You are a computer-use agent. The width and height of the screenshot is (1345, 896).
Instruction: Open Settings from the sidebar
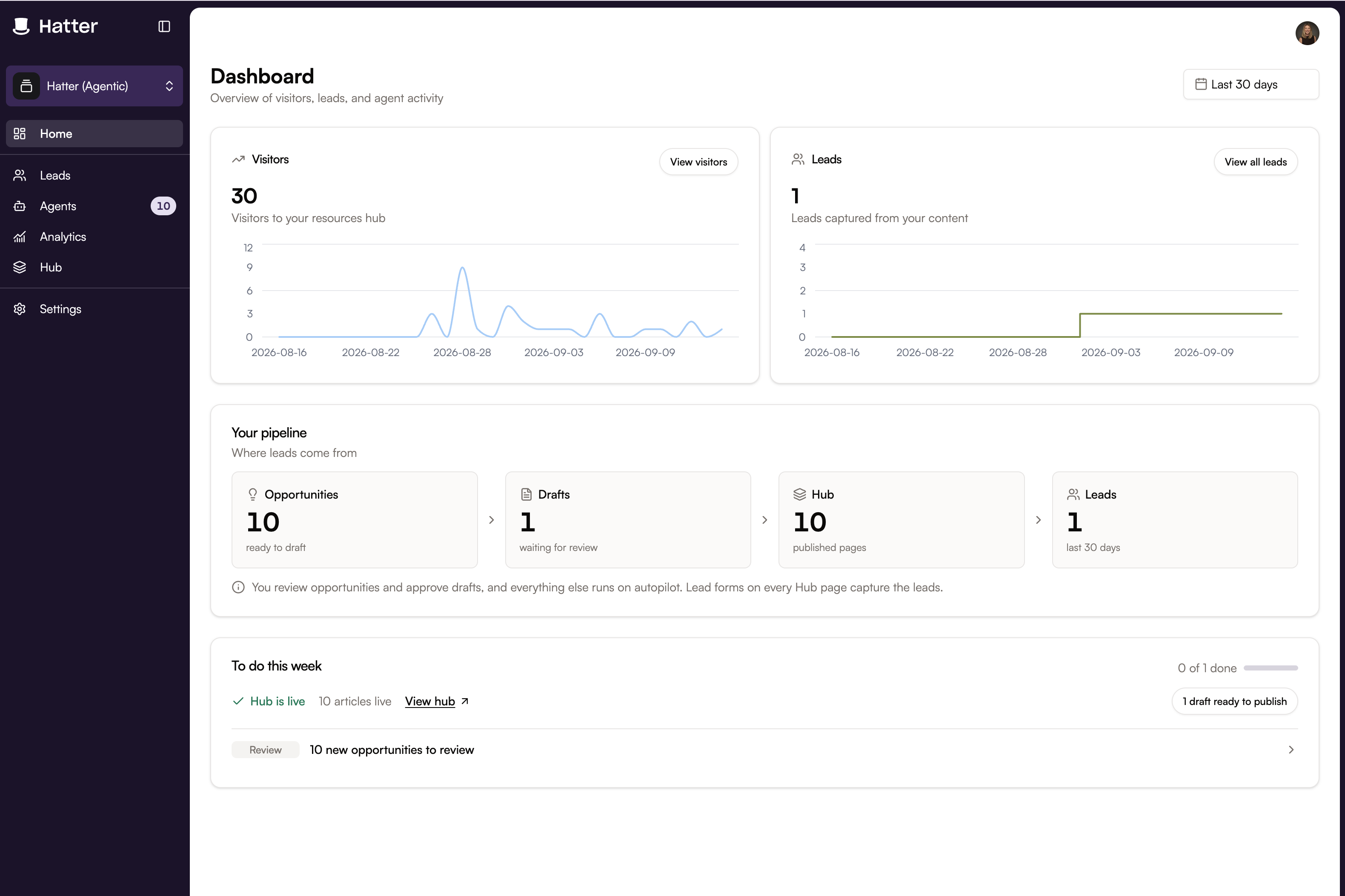[94, 309]
